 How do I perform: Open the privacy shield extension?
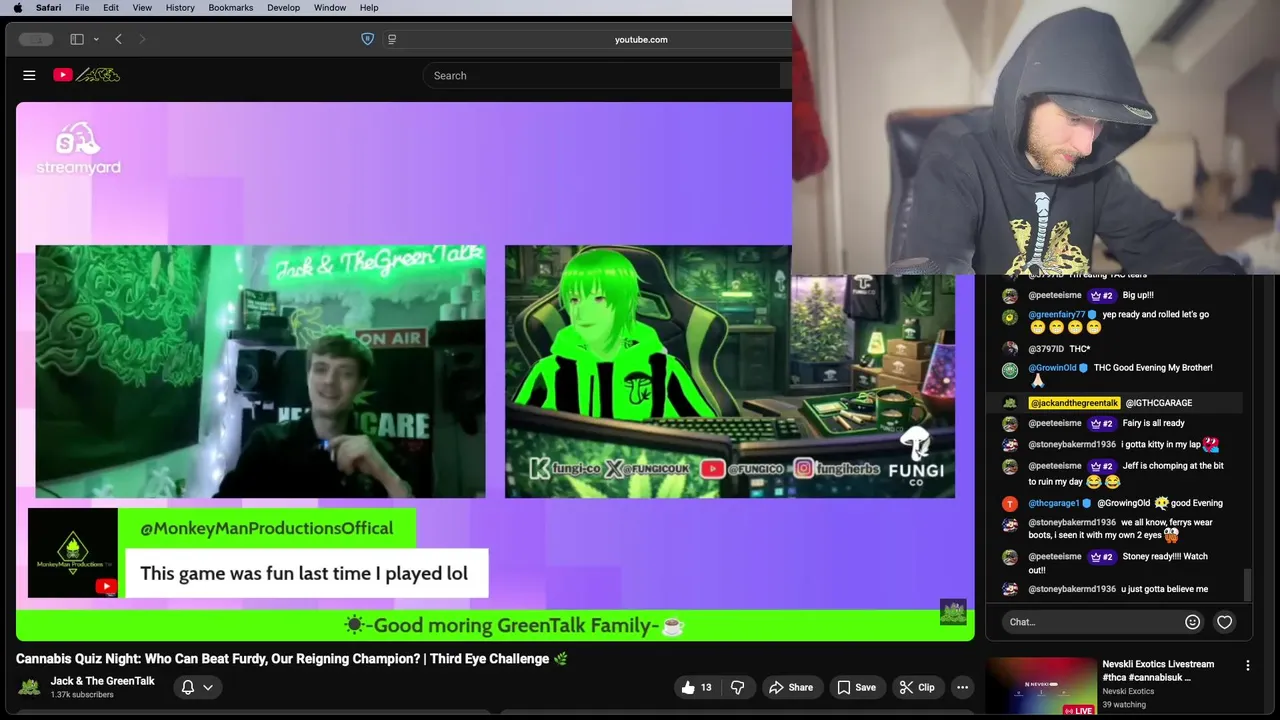(x=367, y=39)
